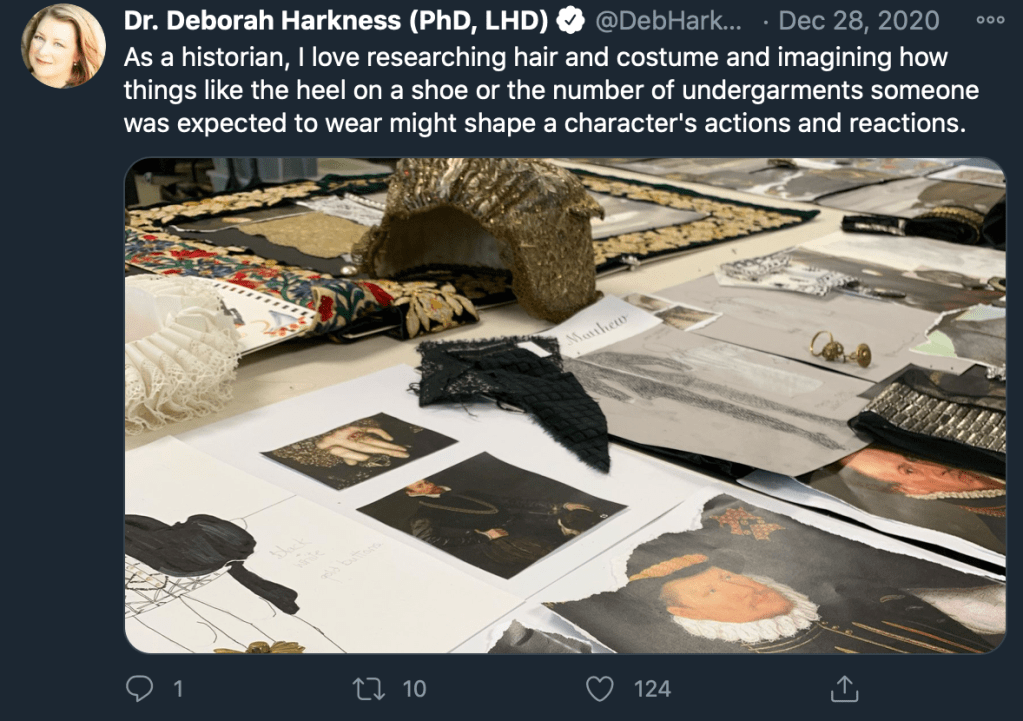Screen dimensions: 1023x721
Task: Open the @DebHark... handle link
Action: 669,21
